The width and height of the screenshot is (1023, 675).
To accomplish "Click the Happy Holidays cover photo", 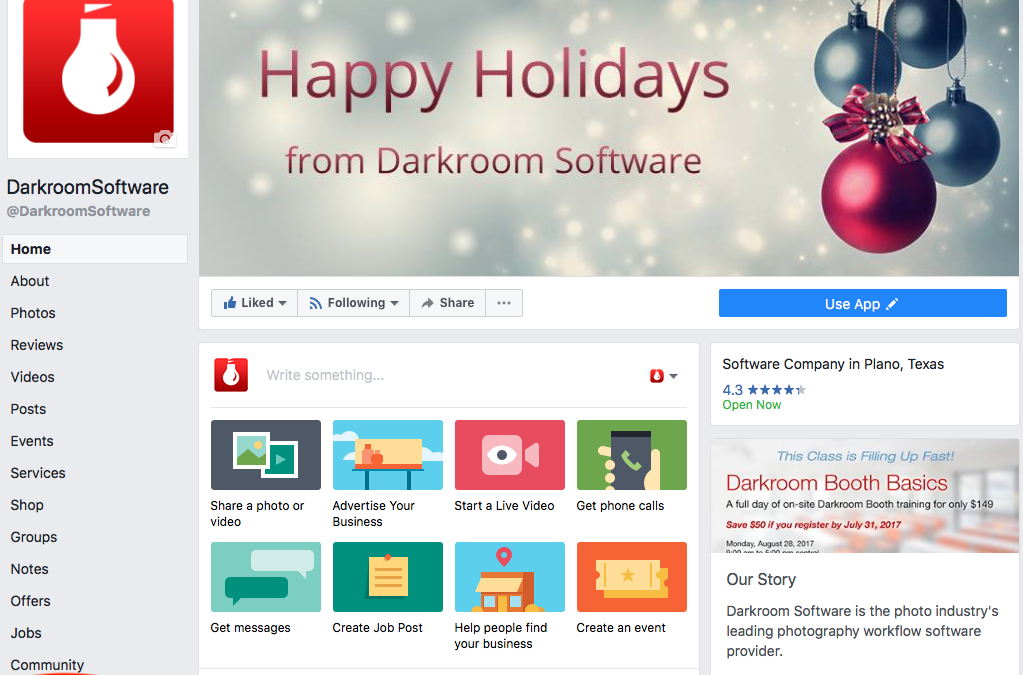I will point(609,138).
